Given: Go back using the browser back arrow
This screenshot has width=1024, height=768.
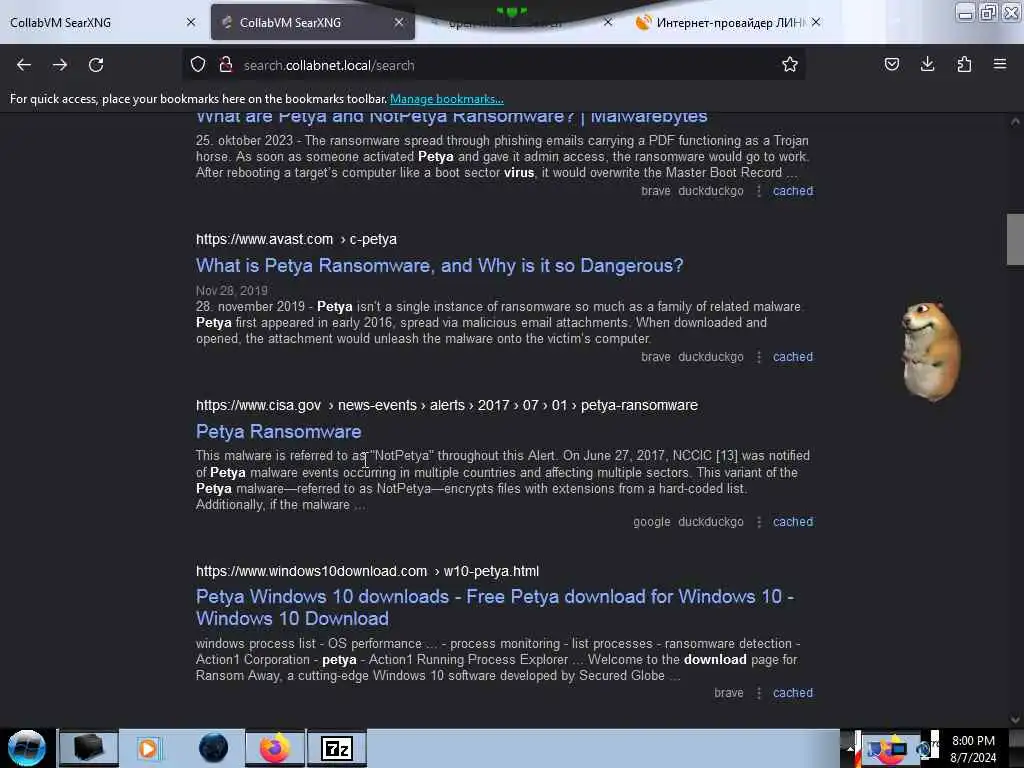Looking at the screenshot, I should tap(24, 65).
